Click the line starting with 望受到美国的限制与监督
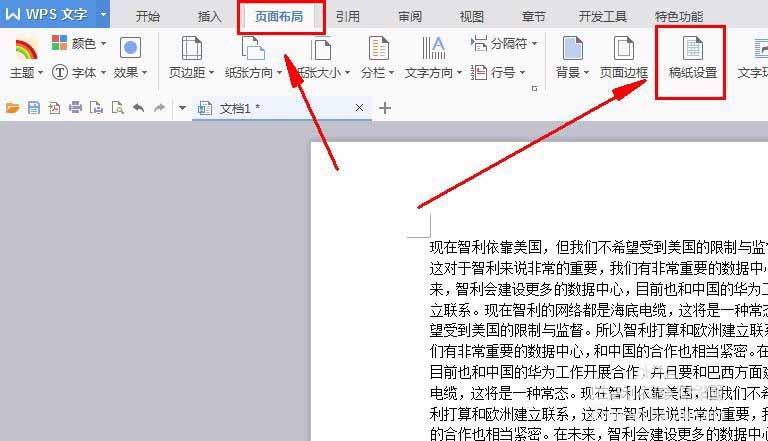 pos(599,330)
